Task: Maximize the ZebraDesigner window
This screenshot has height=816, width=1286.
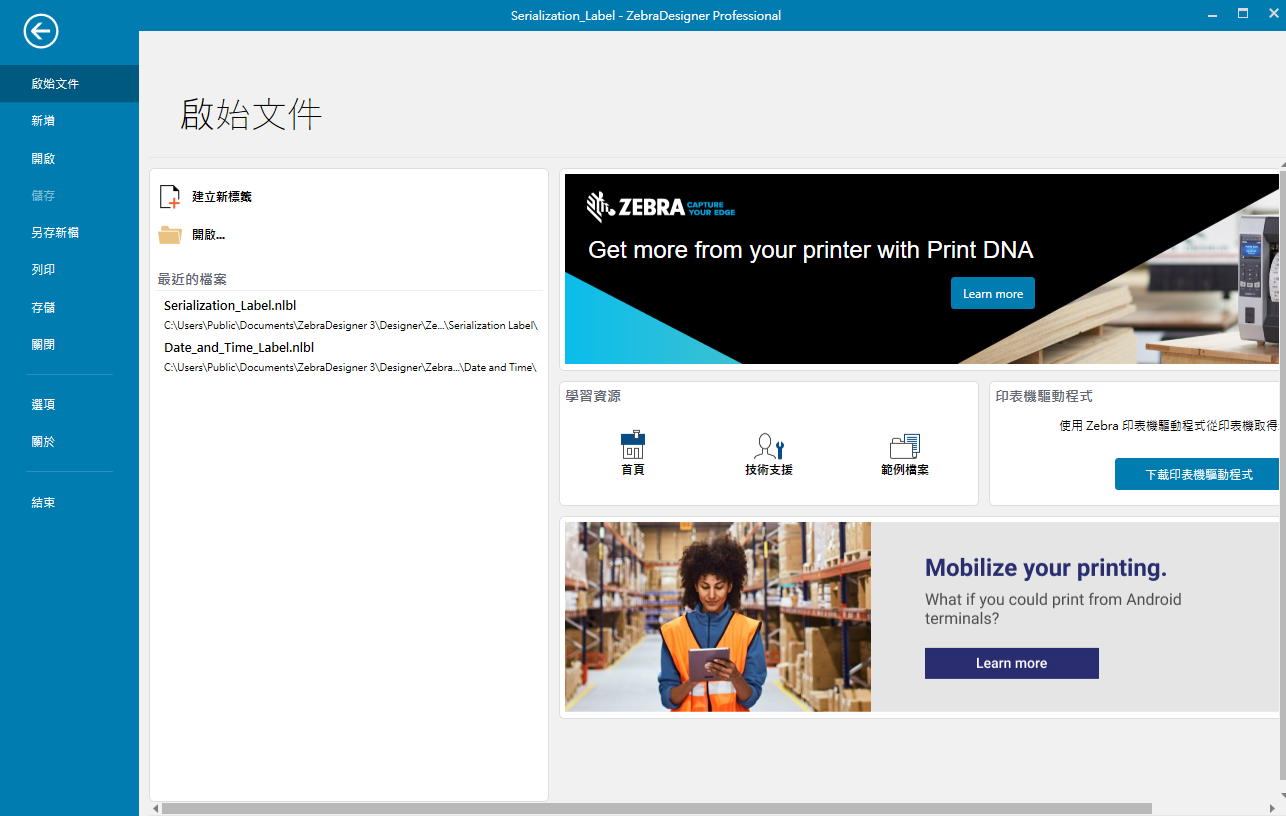Action: tap(1243, 14)
